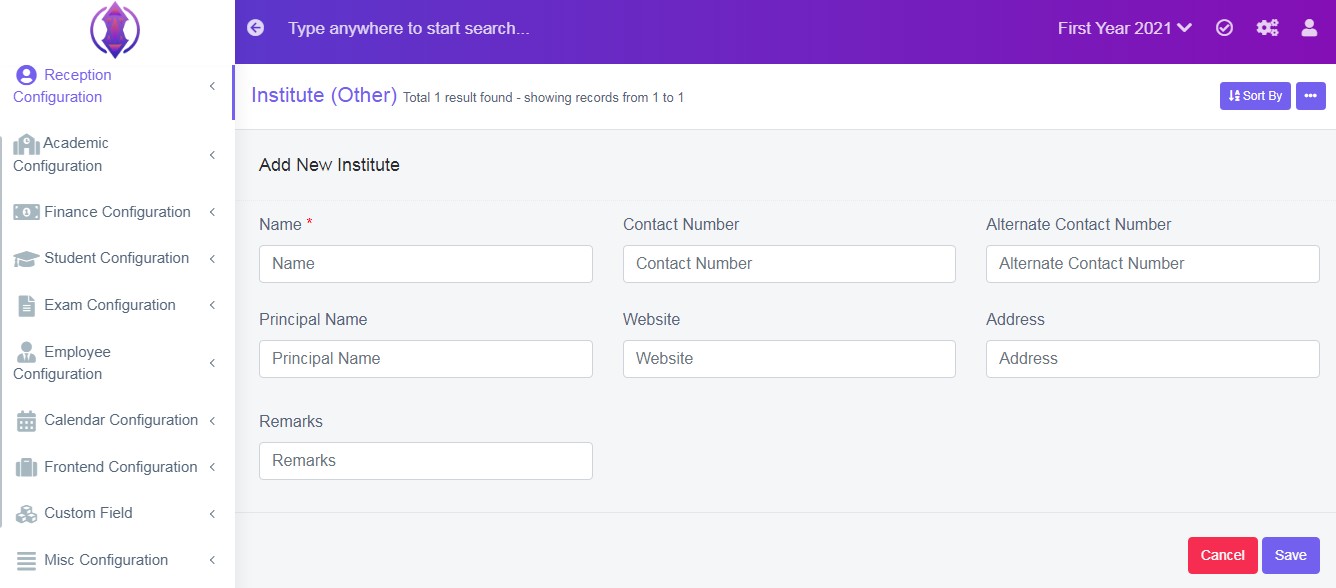This screenshot has width=1336, height=588.
Task: Click the Misc Configuration list icon
Action: [26, 560]
